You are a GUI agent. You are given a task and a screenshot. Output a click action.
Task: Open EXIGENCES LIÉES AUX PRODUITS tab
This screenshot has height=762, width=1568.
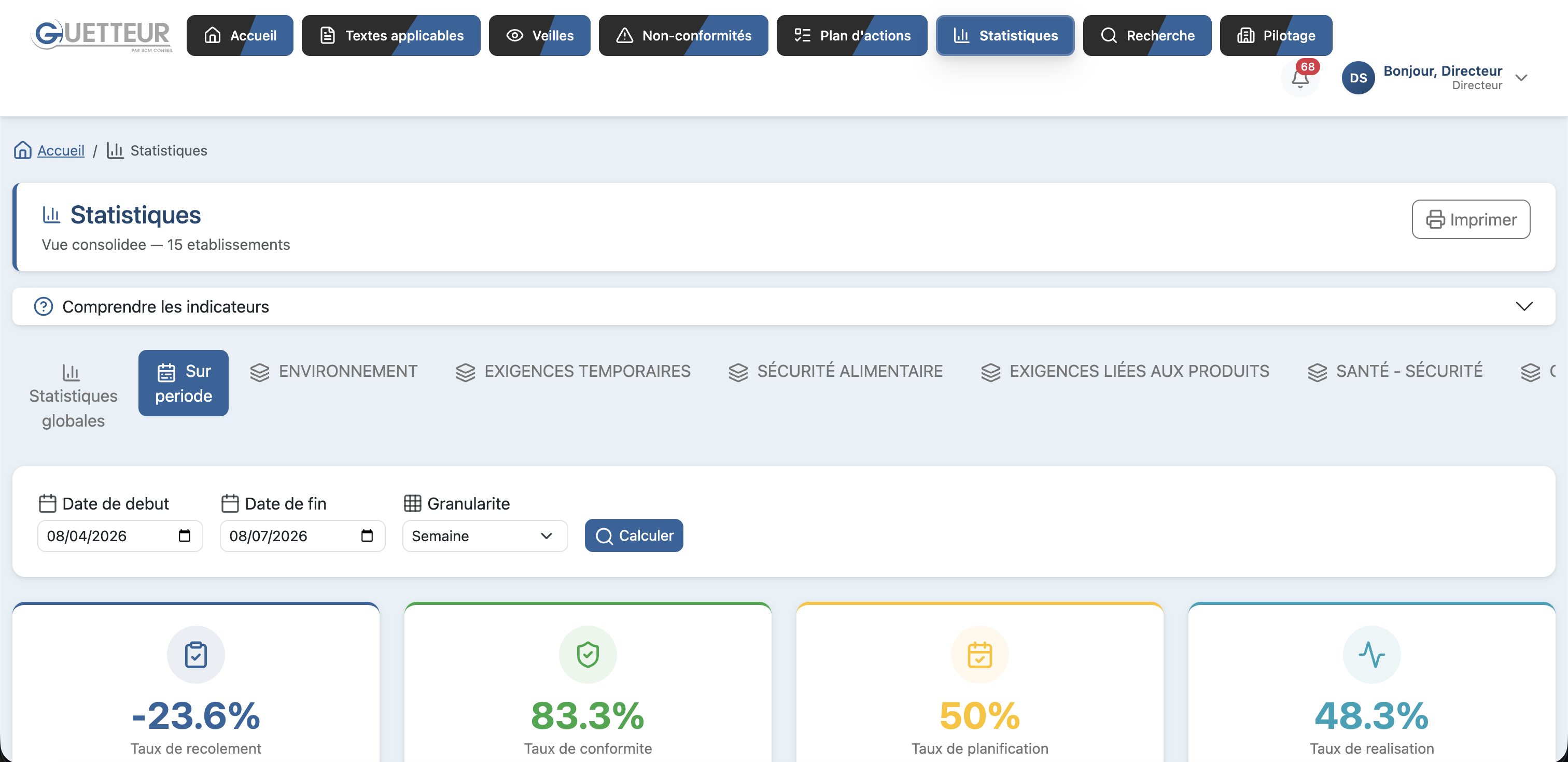click(x=1125, y=371)
